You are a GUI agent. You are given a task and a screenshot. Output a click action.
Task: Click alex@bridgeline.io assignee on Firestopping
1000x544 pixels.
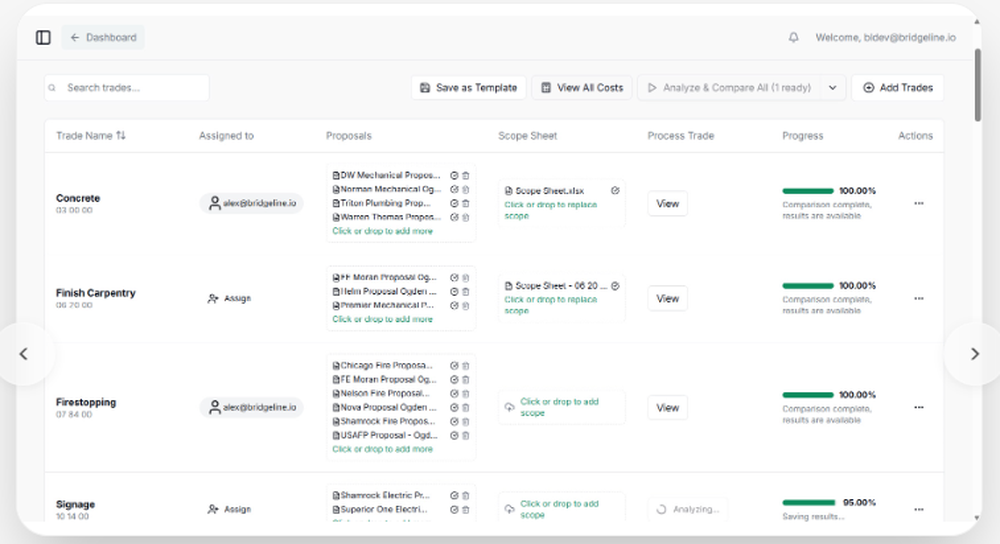(252, 408)
